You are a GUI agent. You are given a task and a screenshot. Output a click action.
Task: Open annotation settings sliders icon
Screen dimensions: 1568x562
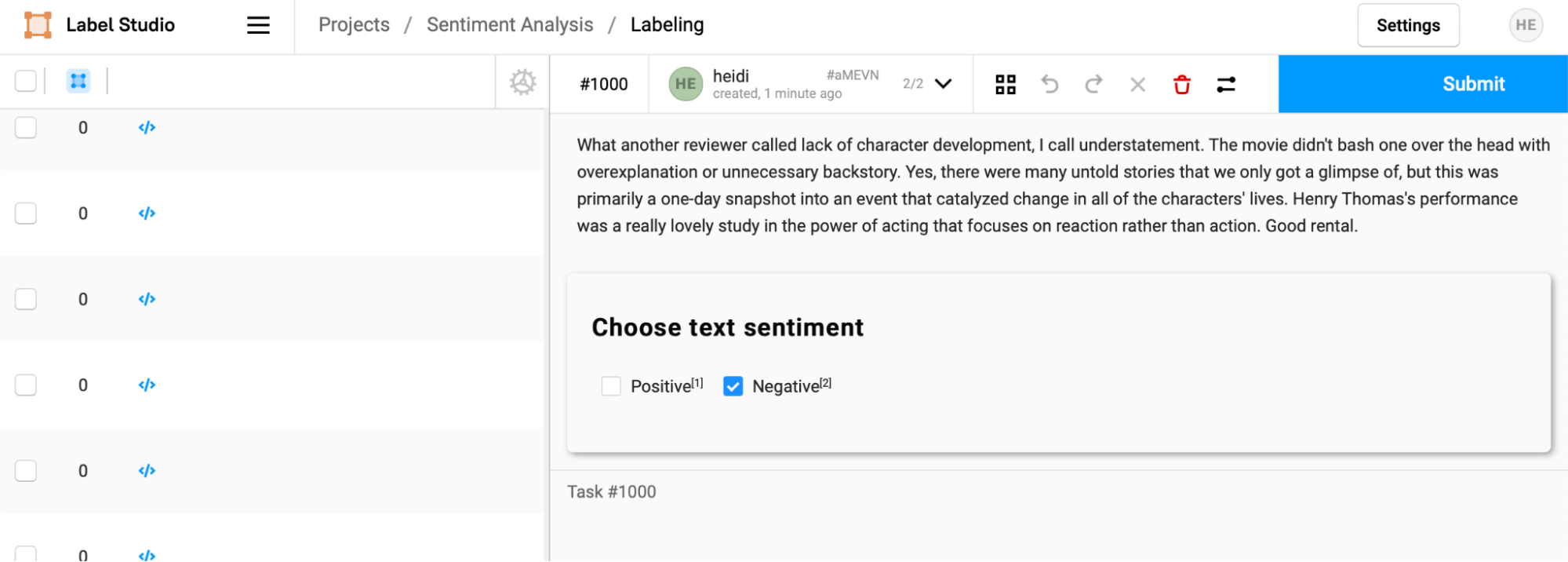(x=1226, y=84)
